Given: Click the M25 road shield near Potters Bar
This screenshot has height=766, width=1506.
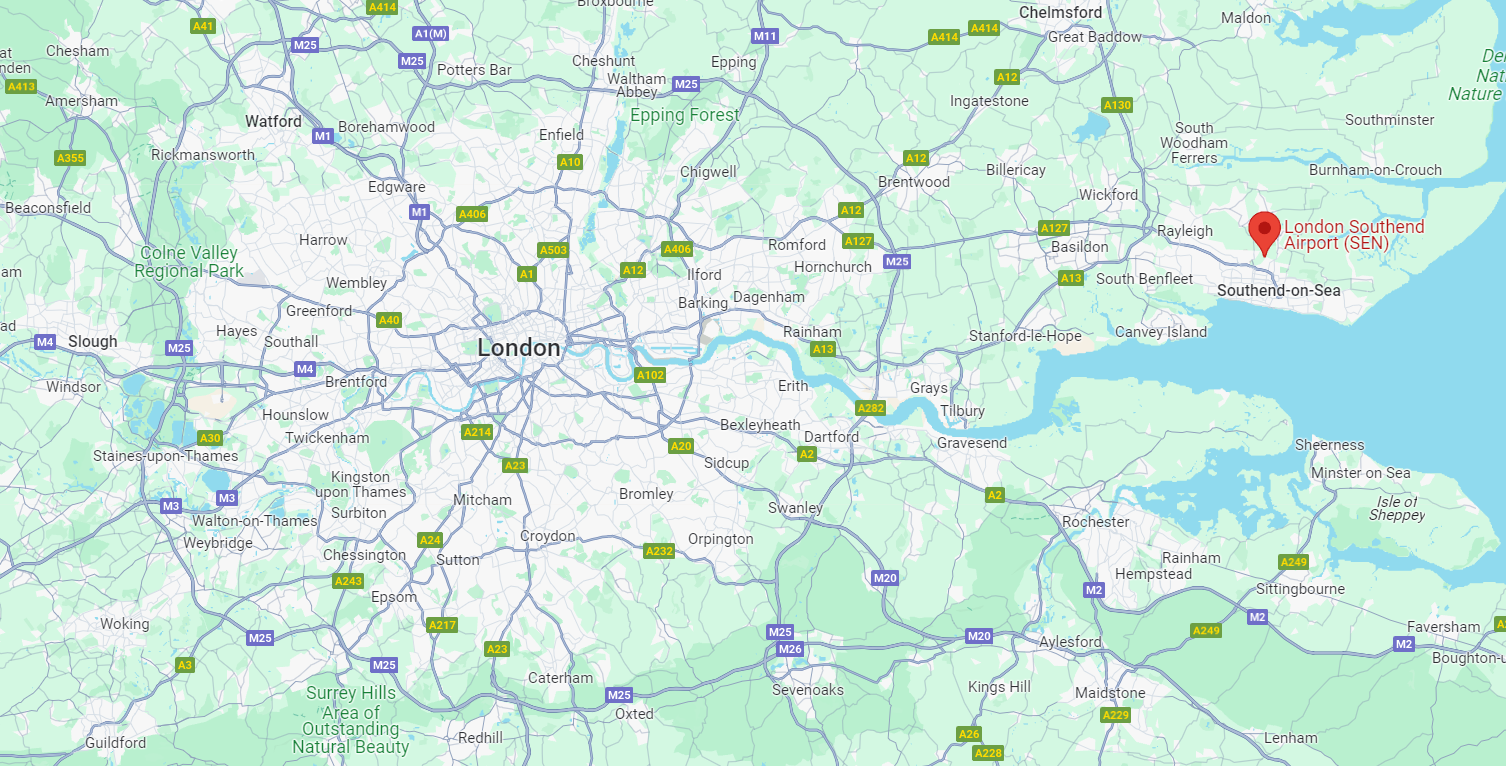Looking at the screenshot, I should [412, 61].
